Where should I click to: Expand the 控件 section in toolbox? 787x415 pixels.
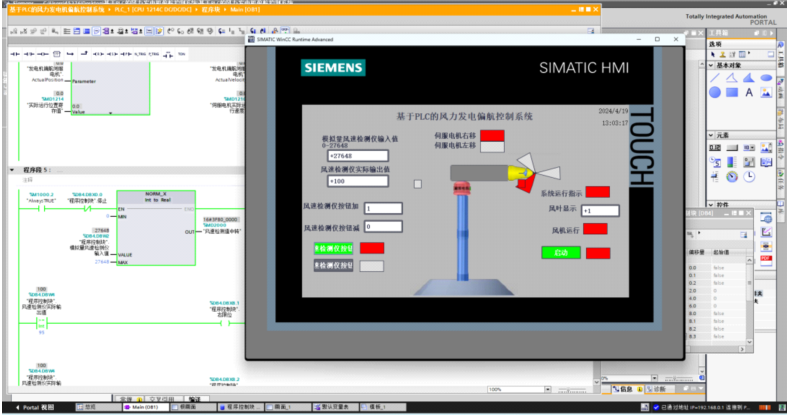coord(711,205)
